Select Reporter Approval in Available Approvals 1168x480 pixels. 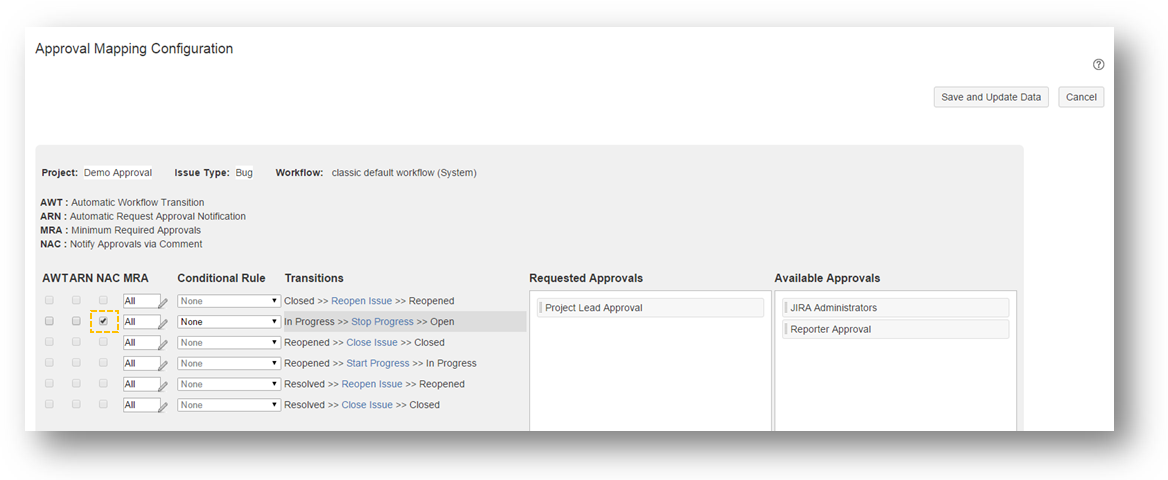coord(896,329)
